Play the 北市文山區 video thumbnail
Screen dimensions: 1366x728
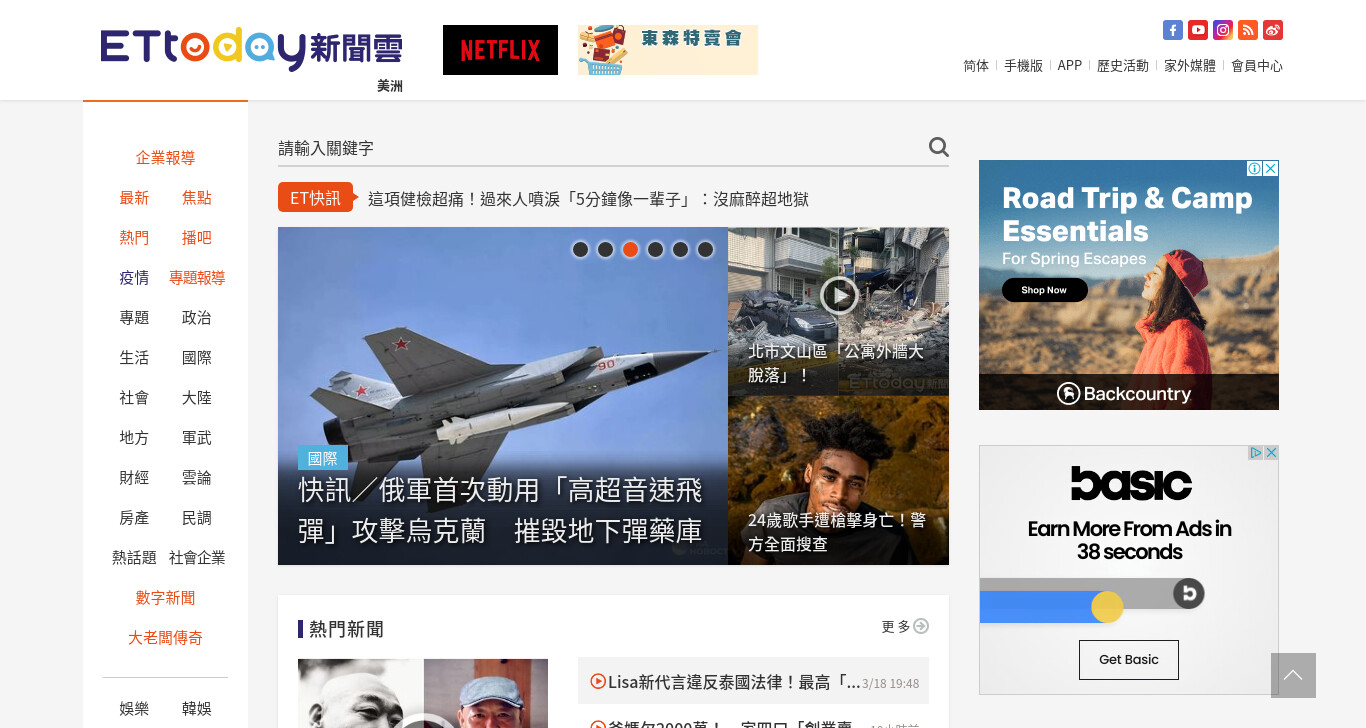point(839,294)
